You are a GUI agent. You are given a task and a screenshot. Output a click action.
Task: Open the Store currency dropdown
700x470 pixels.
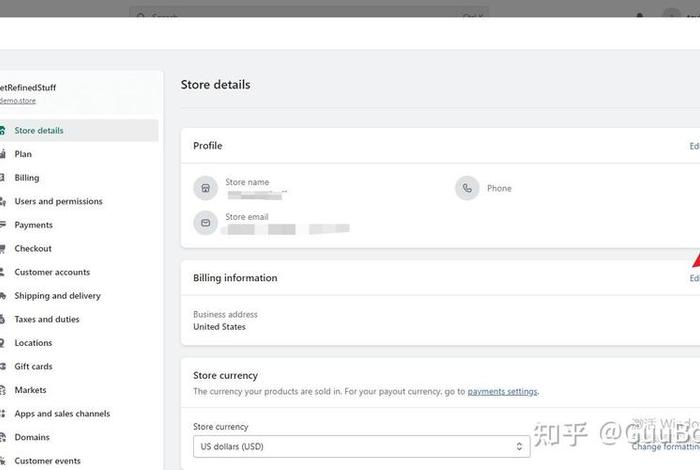click(362, 446)
